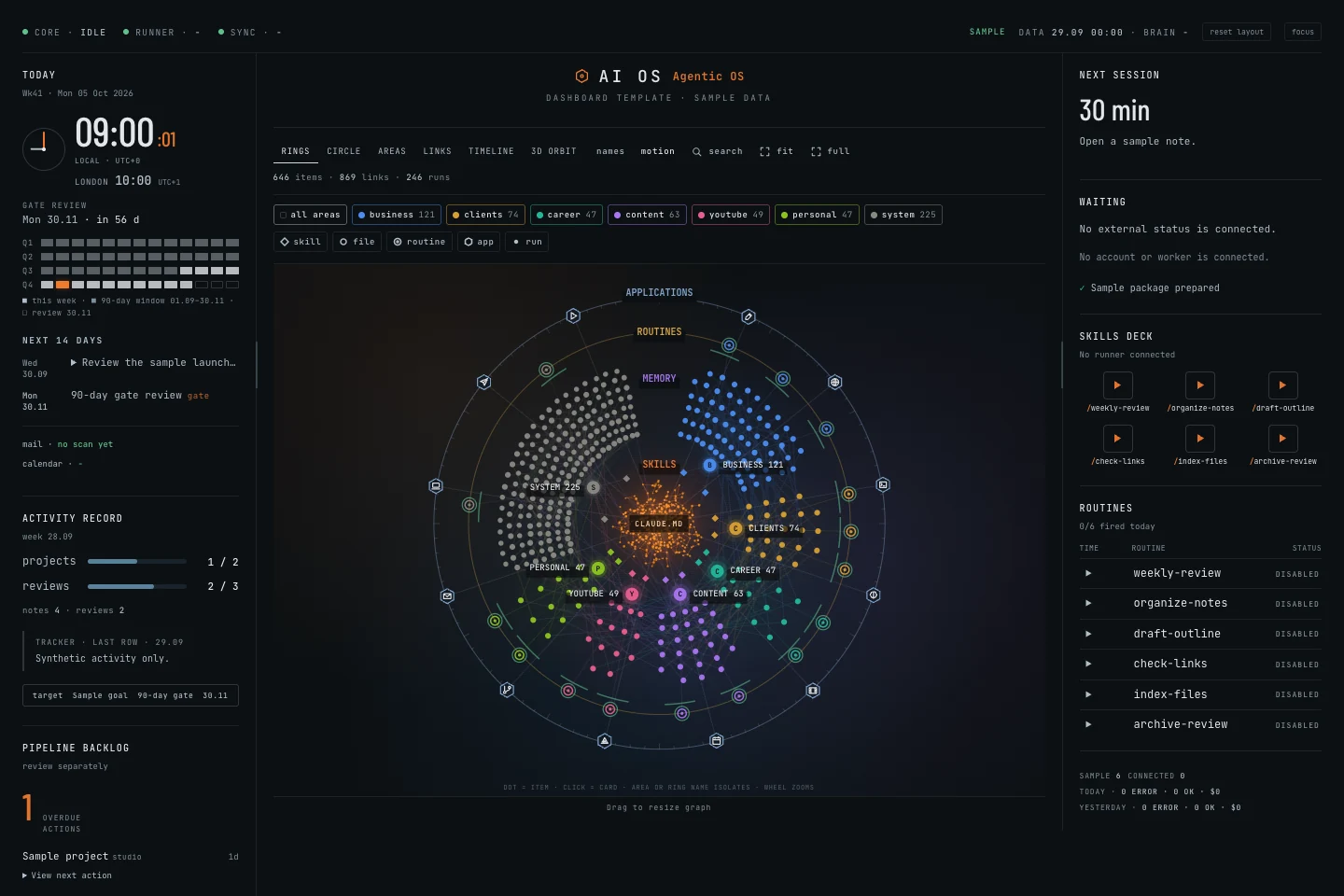Open the 3D ORBIT view tab
Viewport: 1344px width, 896px height.
tap(553, 151)
